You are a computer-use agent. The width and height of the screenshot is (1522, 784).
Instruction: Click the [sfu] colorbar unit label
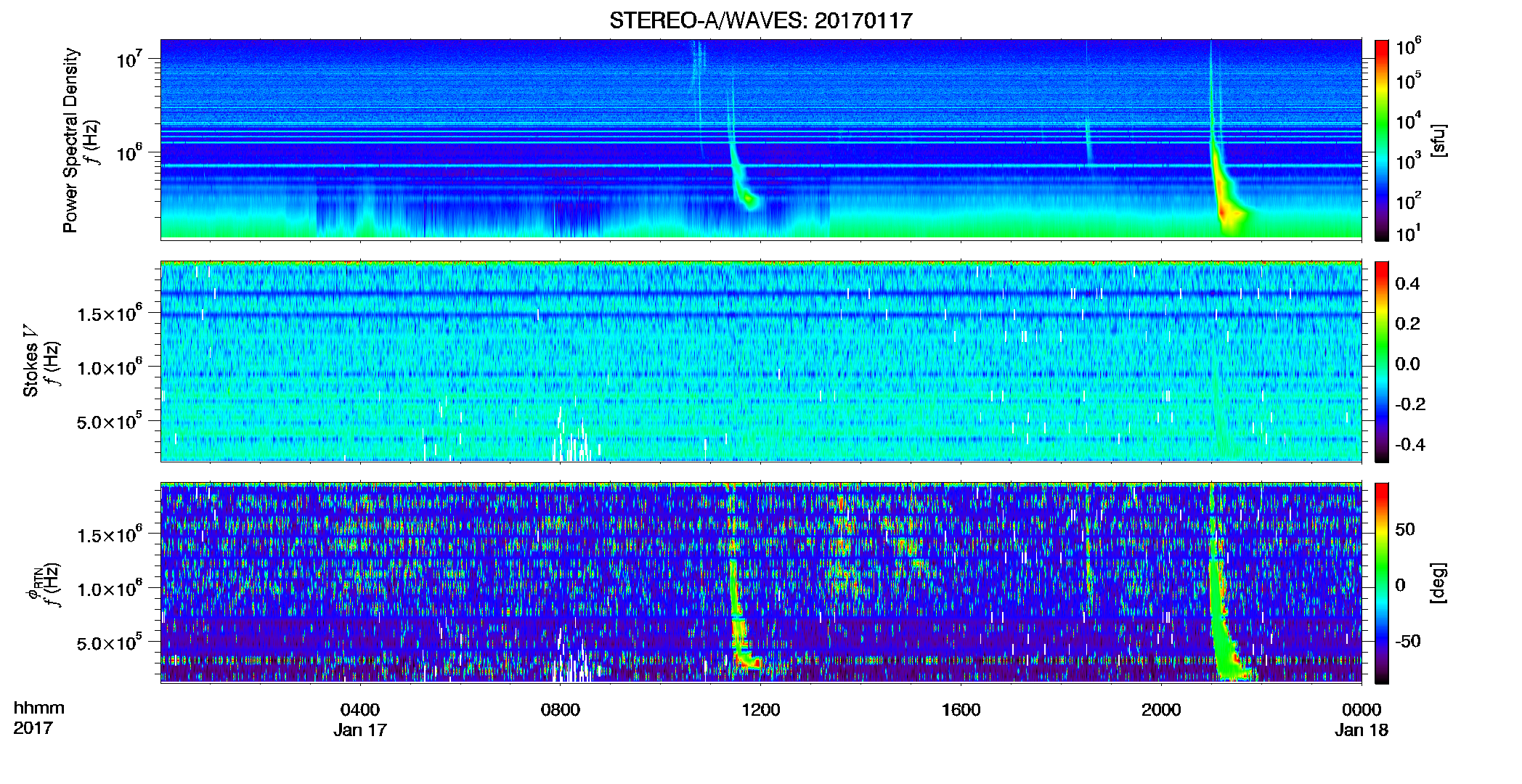point(1438,140)
